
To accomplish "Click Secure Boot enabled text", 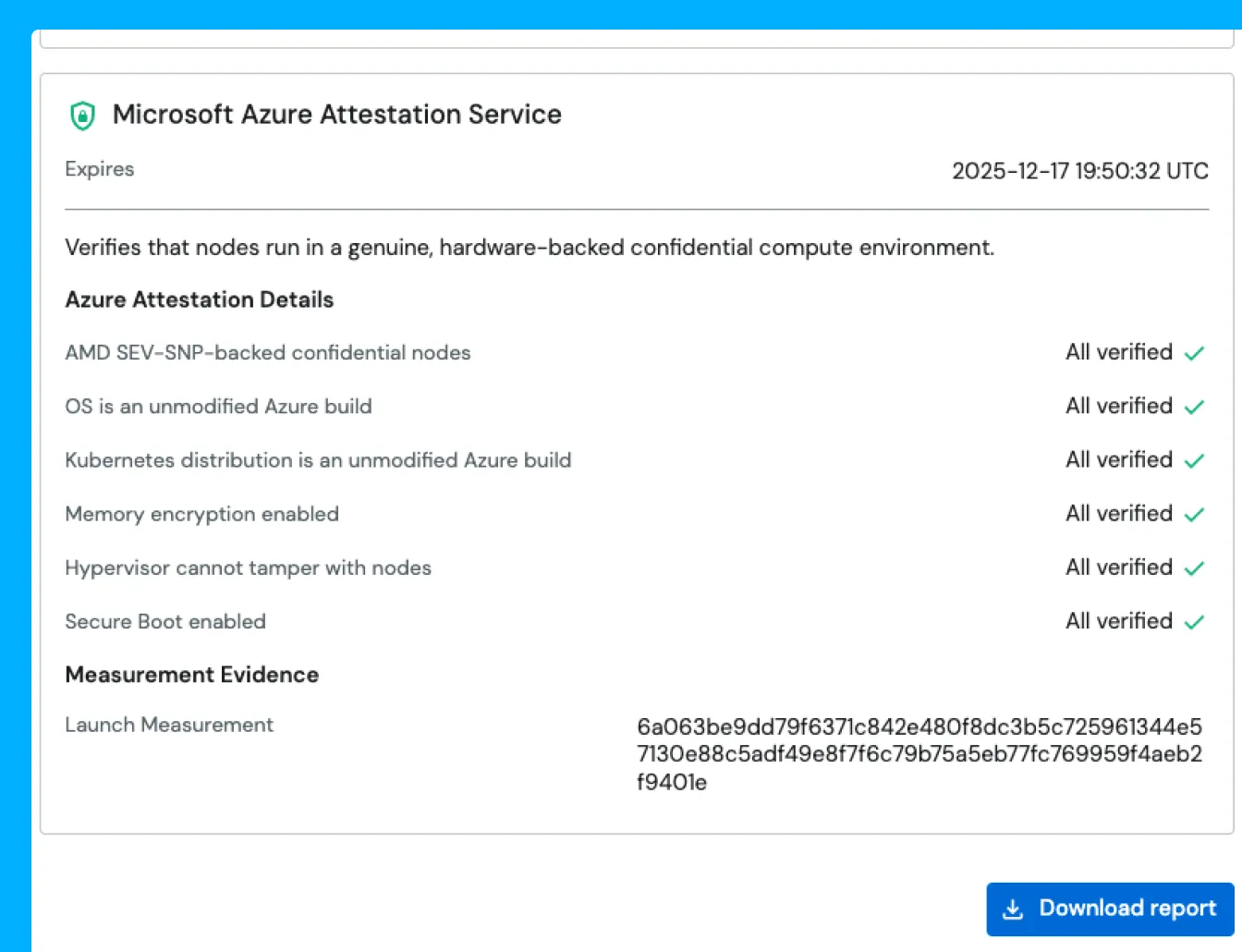I will (x=165, y=621).
